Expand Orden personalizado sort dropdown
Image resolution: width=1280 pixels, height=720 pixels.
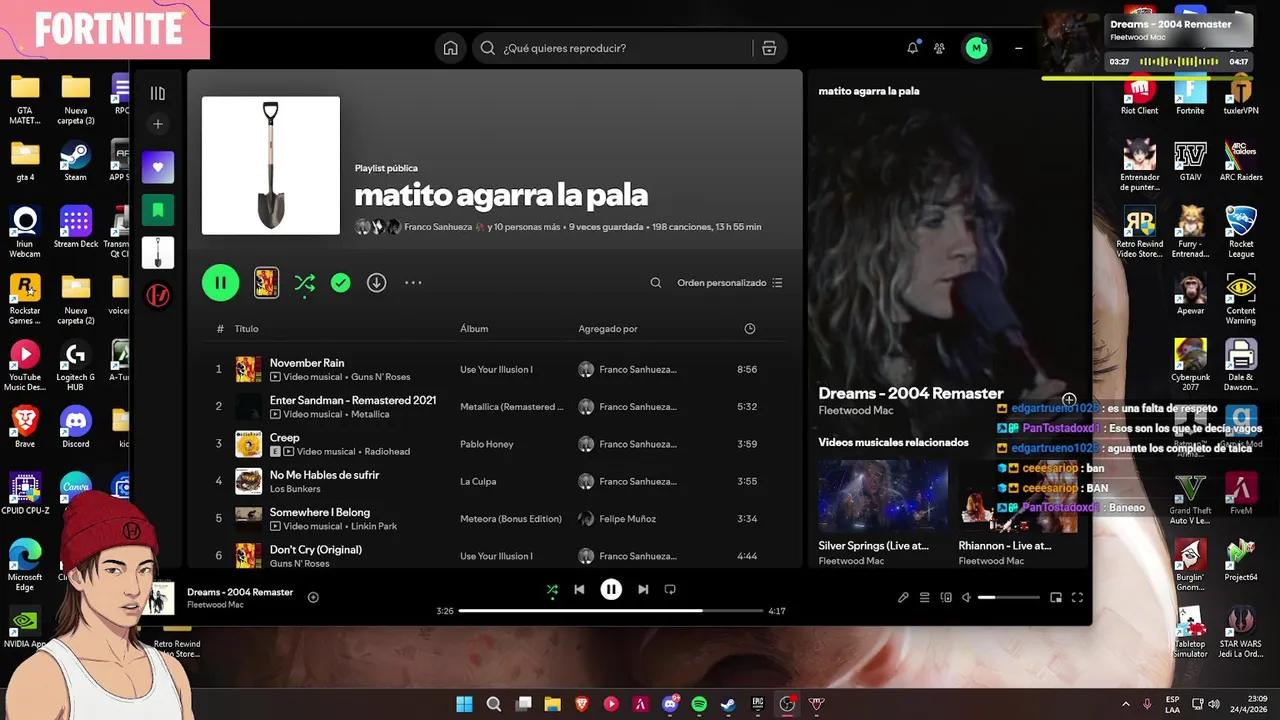(x=730, y=283)
